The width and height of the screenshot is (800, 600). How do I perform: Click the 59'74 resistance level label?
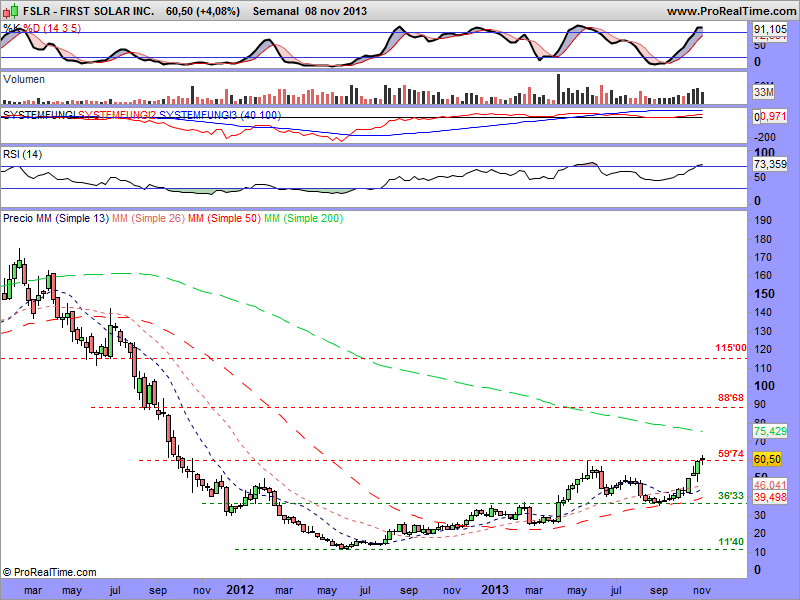click(x=731, y=454)
